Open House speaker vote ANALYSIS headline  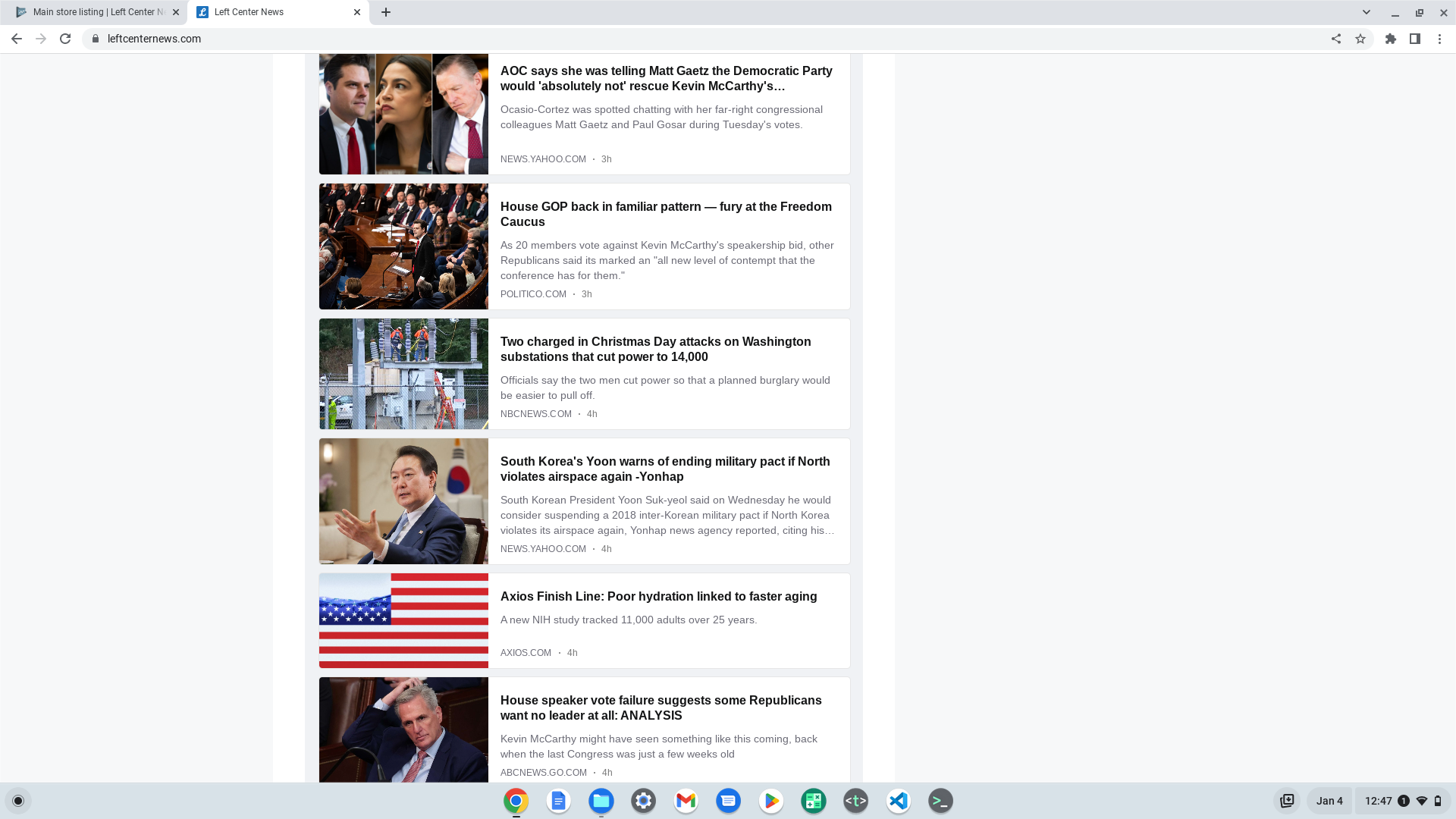click(661, 708)
